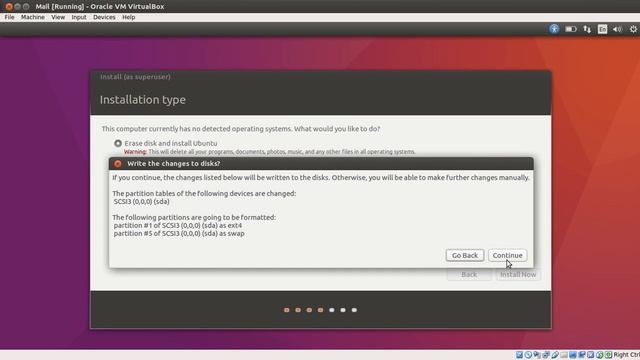
Task: Click the shared folders icon in VirtualBox status bar
Action: point(564,355)
